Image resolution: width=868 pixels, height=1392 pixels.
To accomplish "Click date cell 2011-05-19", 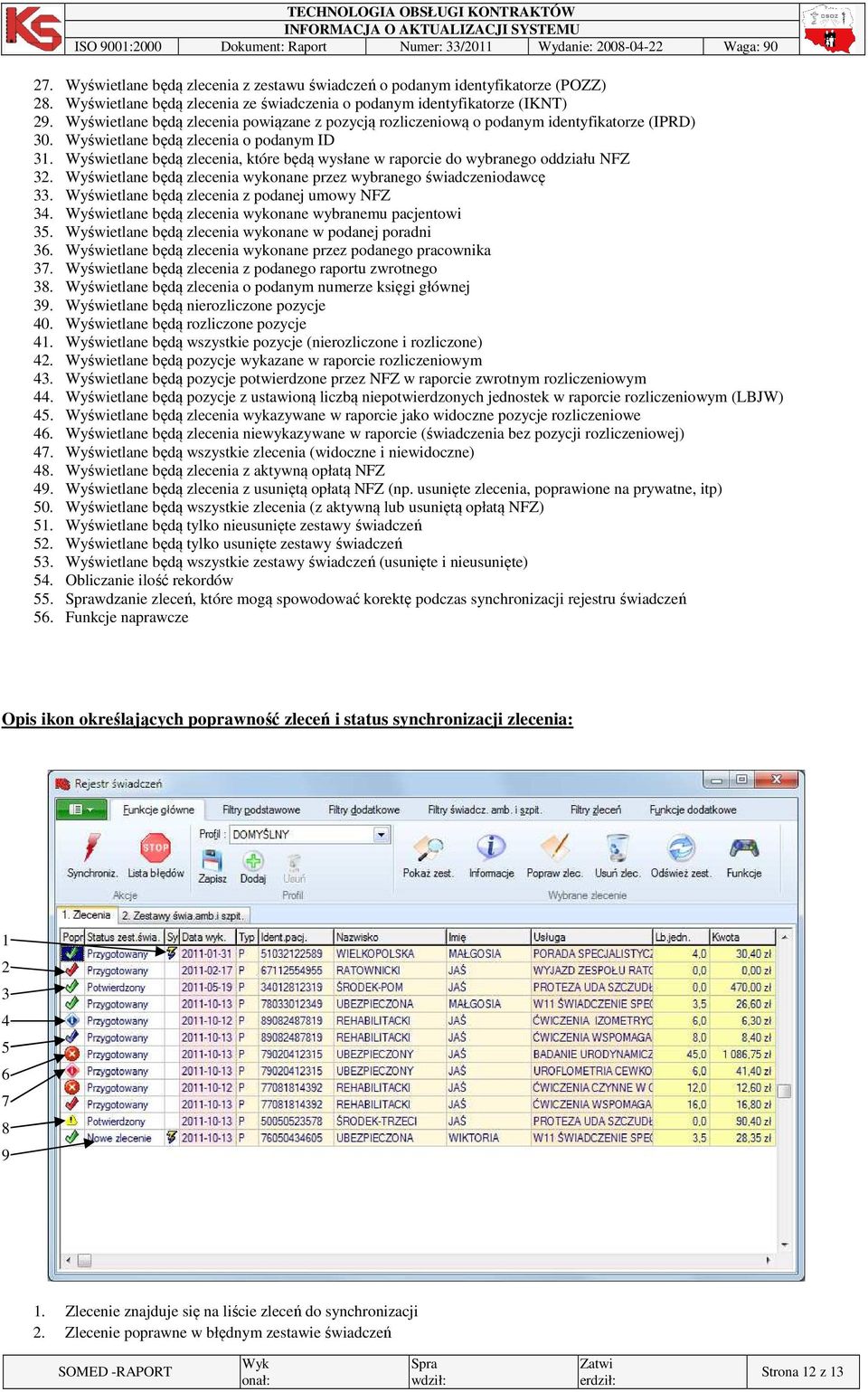I will [x=207, y=987].
